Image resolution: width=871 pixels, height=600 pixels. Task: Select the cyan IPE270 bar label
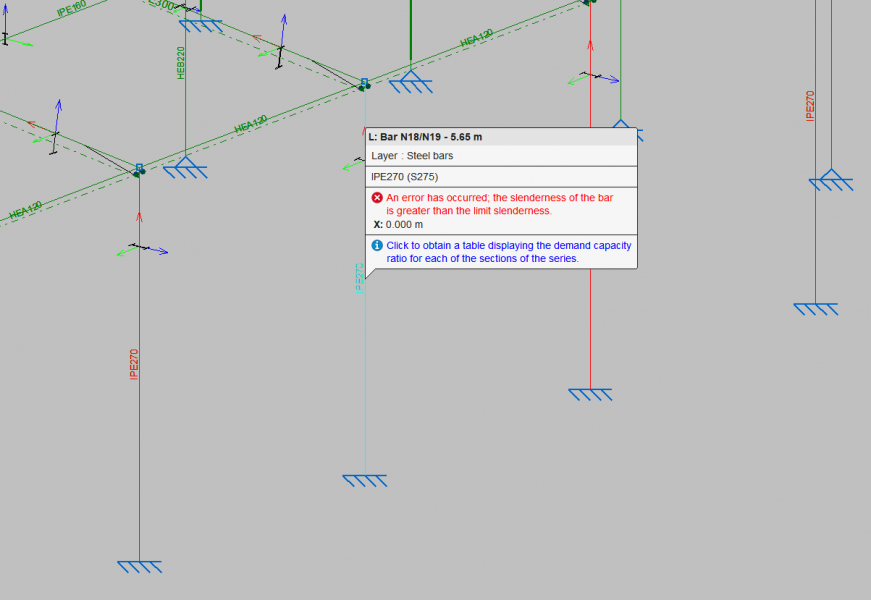coord(359,277)
